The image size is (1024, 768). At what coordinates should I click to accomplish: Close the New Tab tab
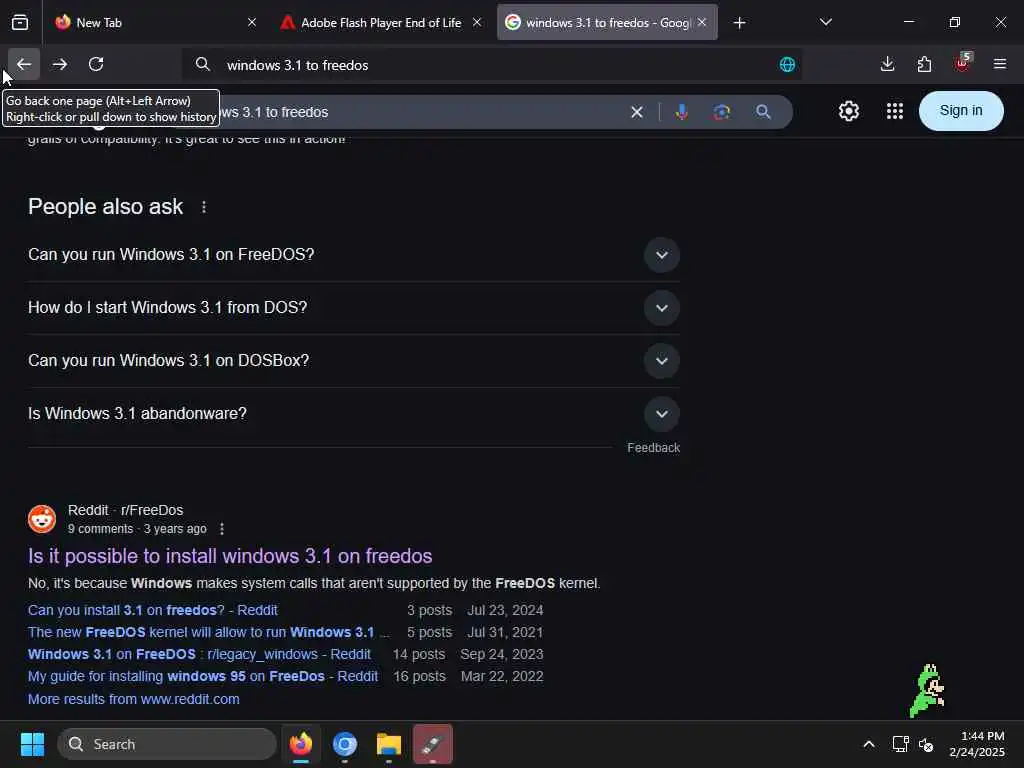[252, 22]
